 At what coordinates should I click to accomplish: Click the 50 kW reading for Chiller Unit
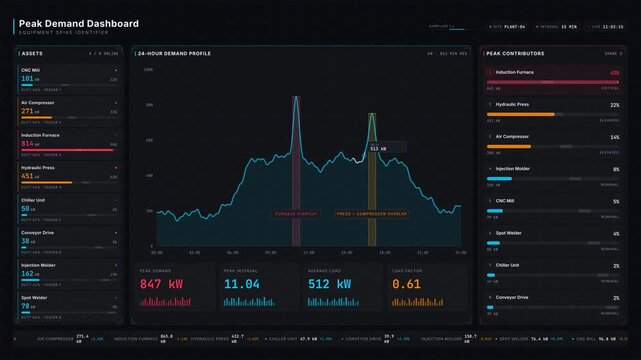coord(27,208)
